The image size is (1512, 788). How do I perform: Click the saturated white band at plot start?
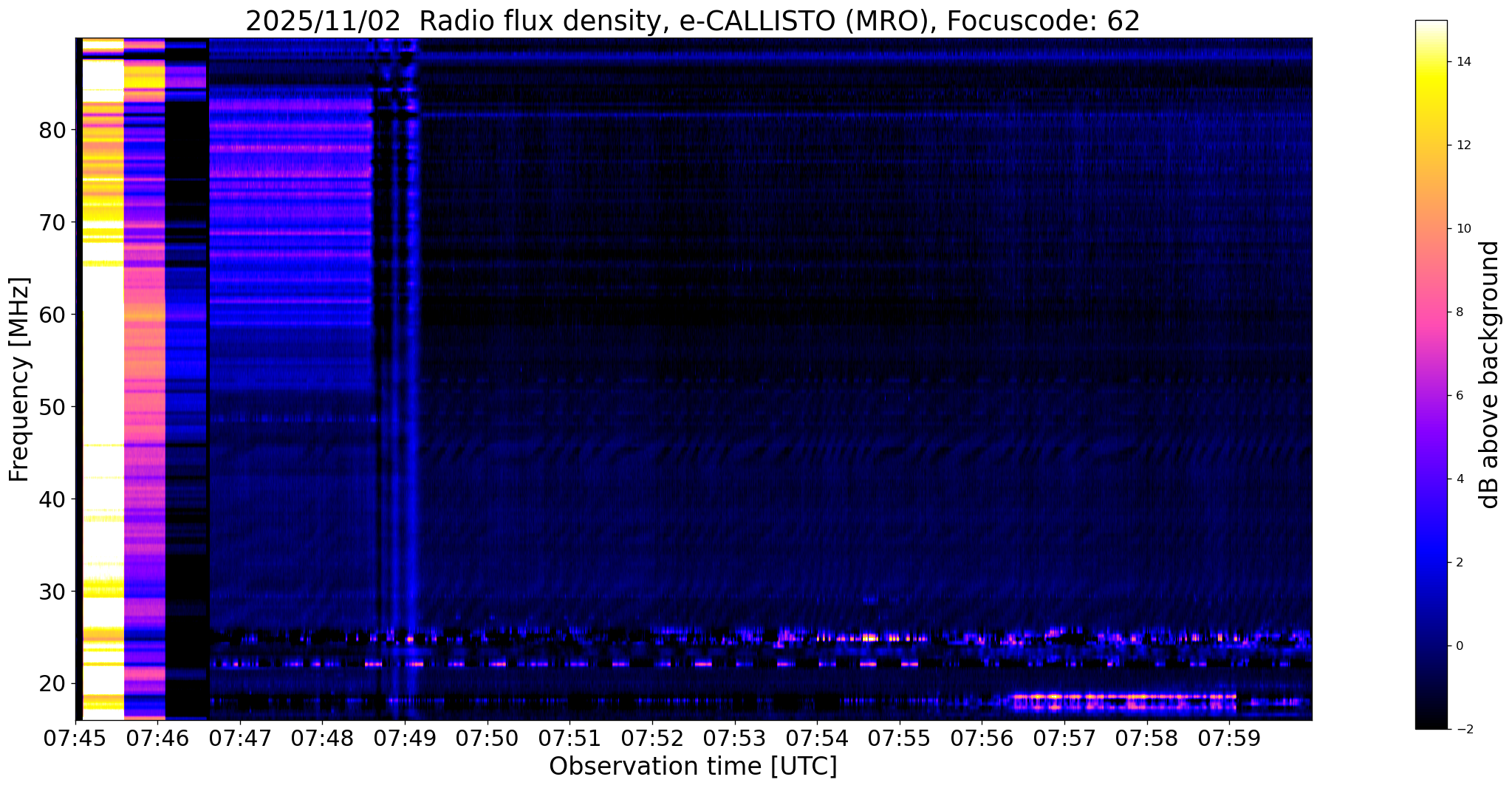coord(103,379)
